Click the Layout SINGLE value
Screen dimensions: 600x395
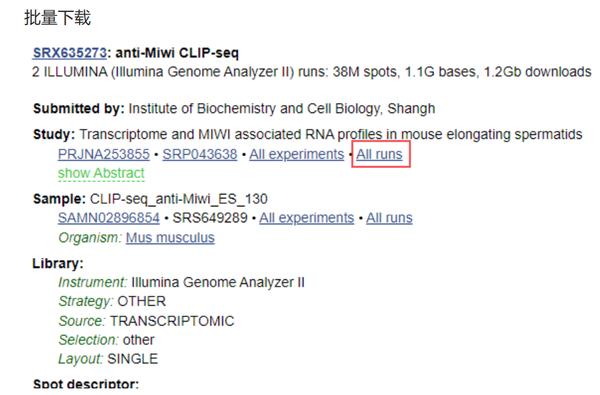pyautogui.click(x=132, y=359)
